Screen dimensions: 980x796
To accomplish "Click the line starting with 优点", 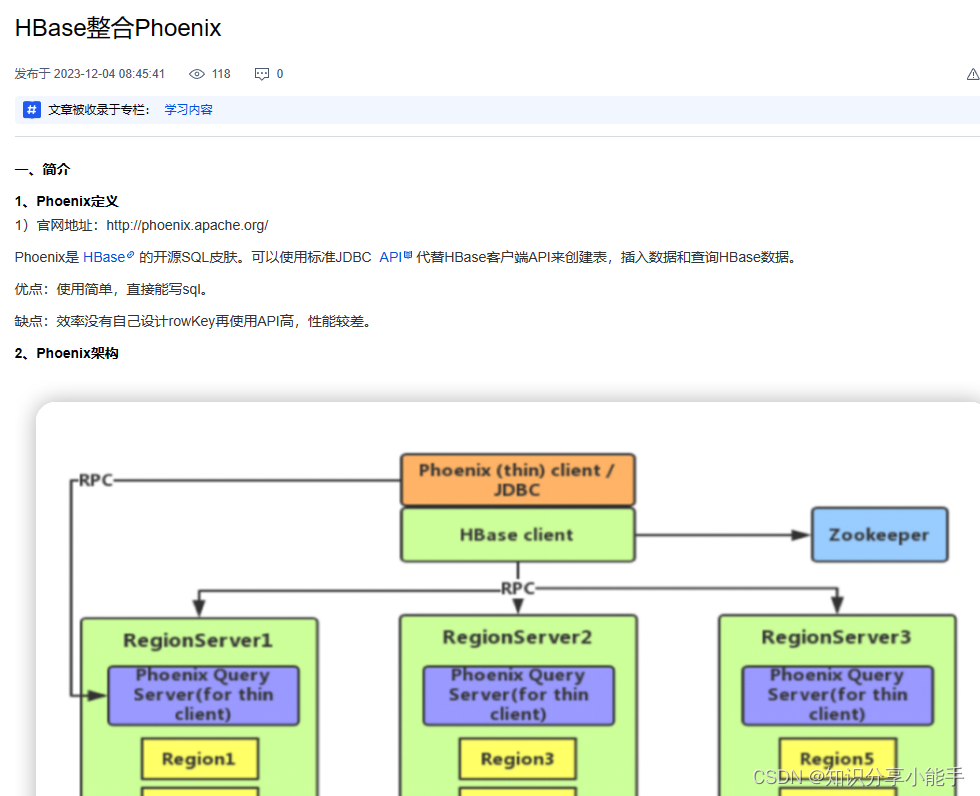I will tap(111, 289).
